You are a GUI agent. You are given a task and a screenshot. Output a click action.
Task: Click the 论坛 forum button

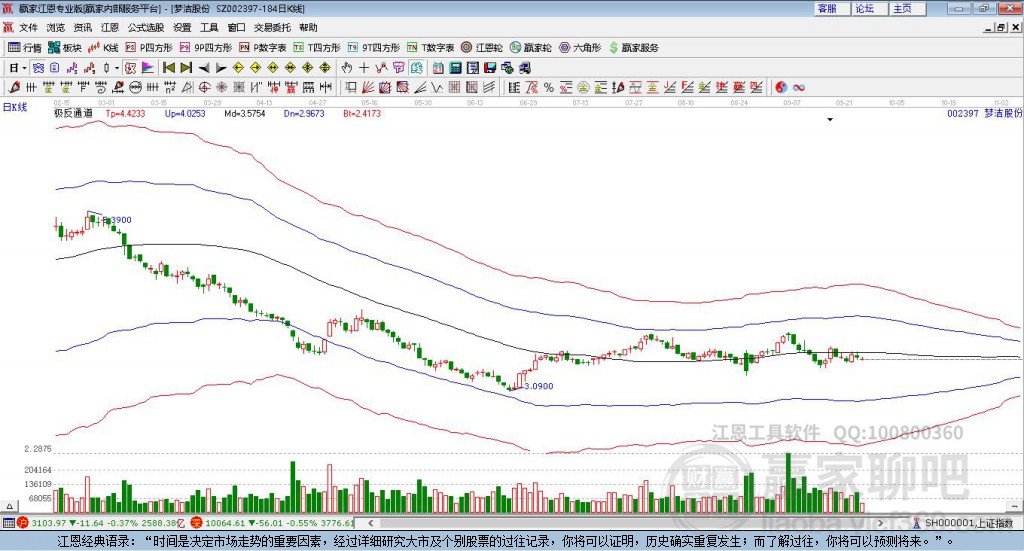[x=864, y=8]
